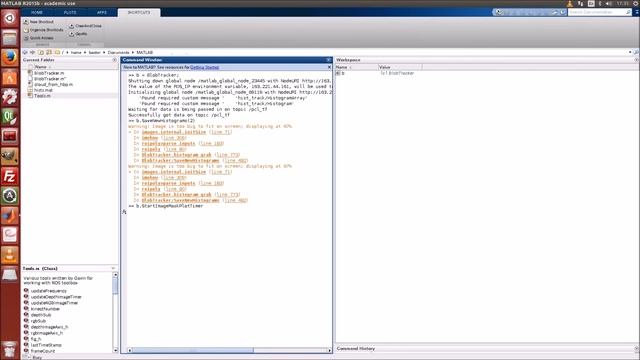Select BlobTracker.m in Current Folder
The image size is (640, 360).
49,73
